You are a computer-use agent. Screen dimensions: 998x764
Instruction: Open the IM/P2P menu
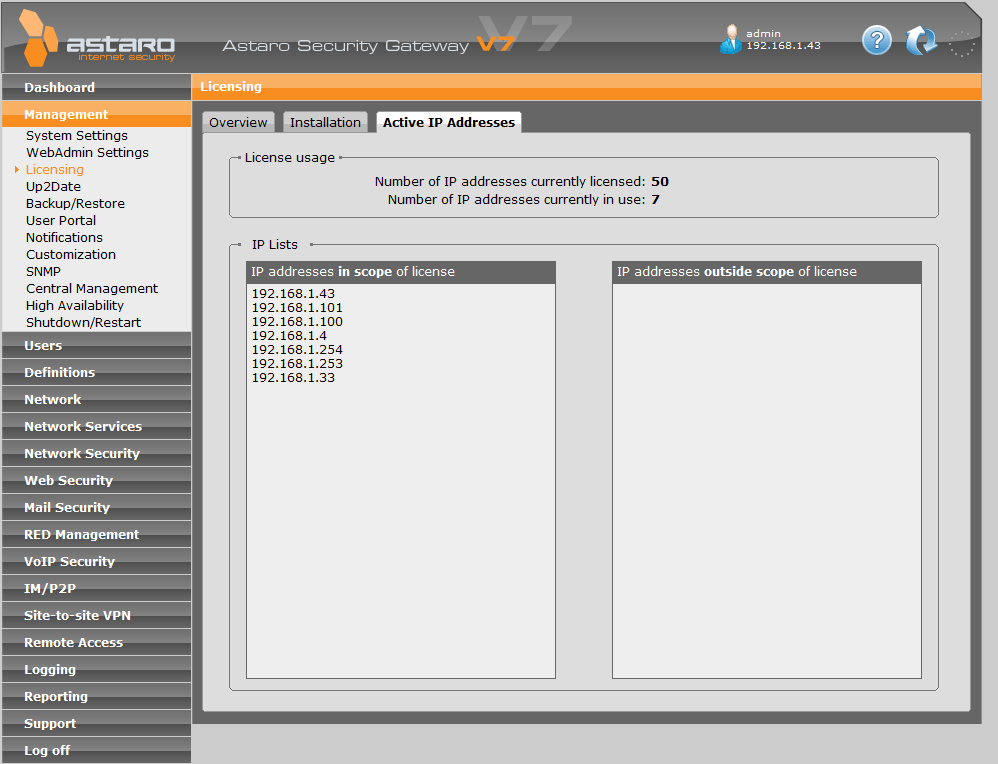tap(97, 589)
